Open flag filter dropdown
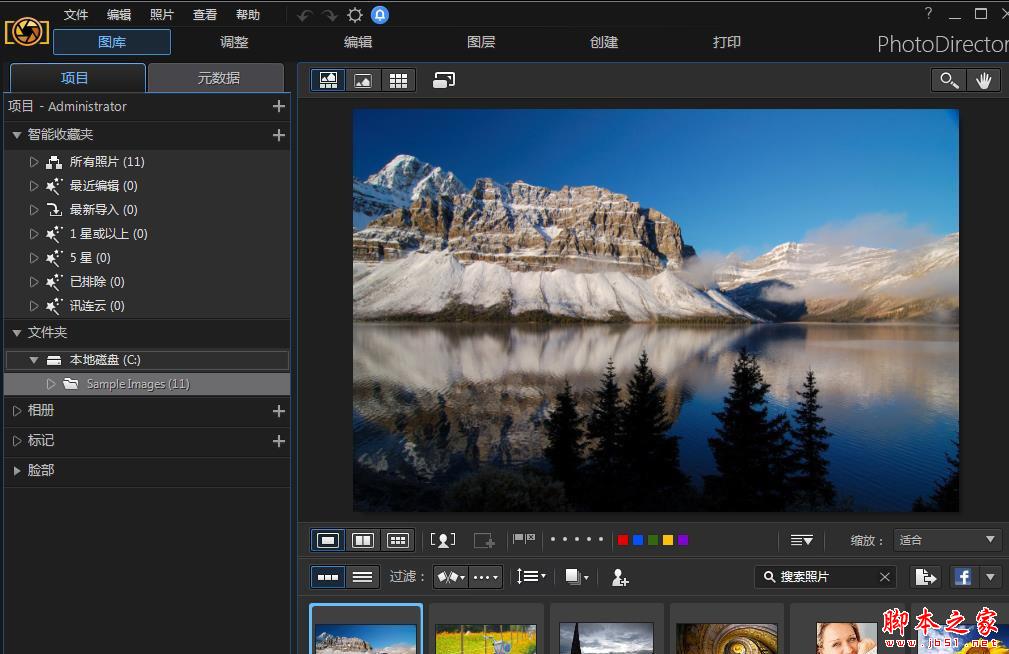The image size is (1009, 654). click(451, 577)
